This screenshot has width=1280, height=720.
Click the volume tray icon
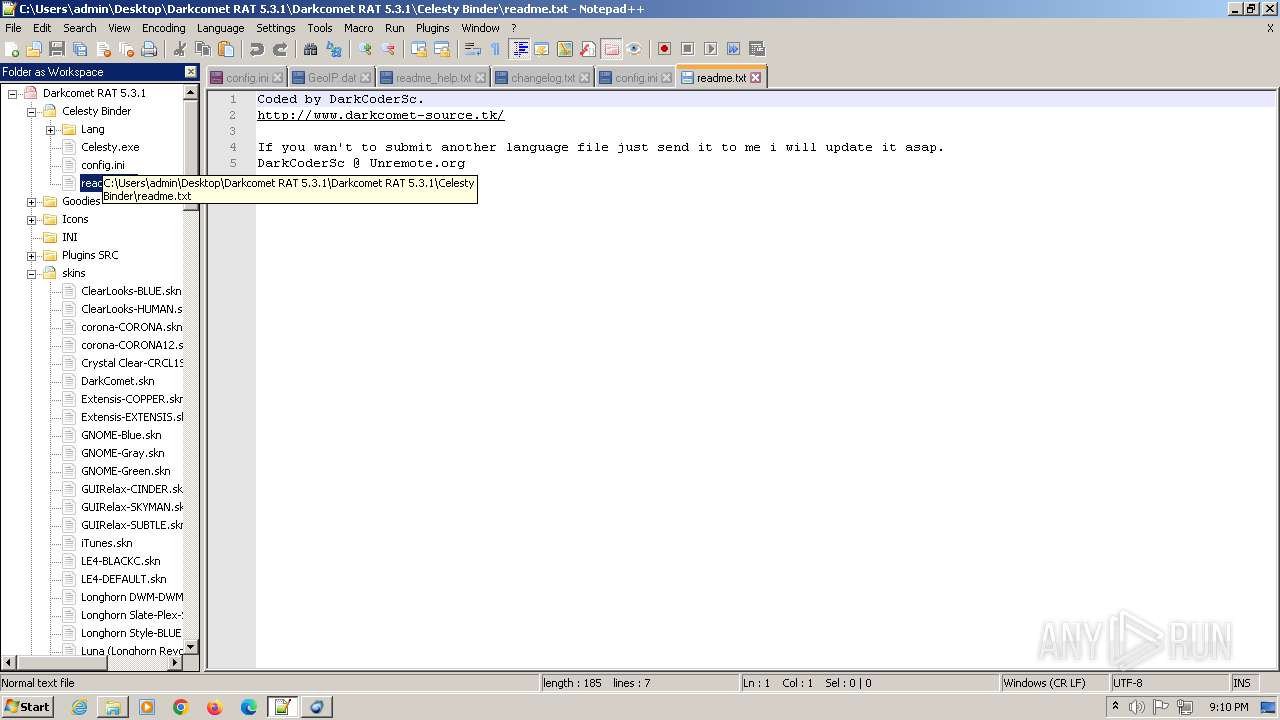pyautogui.click(x=1136, y=707)
